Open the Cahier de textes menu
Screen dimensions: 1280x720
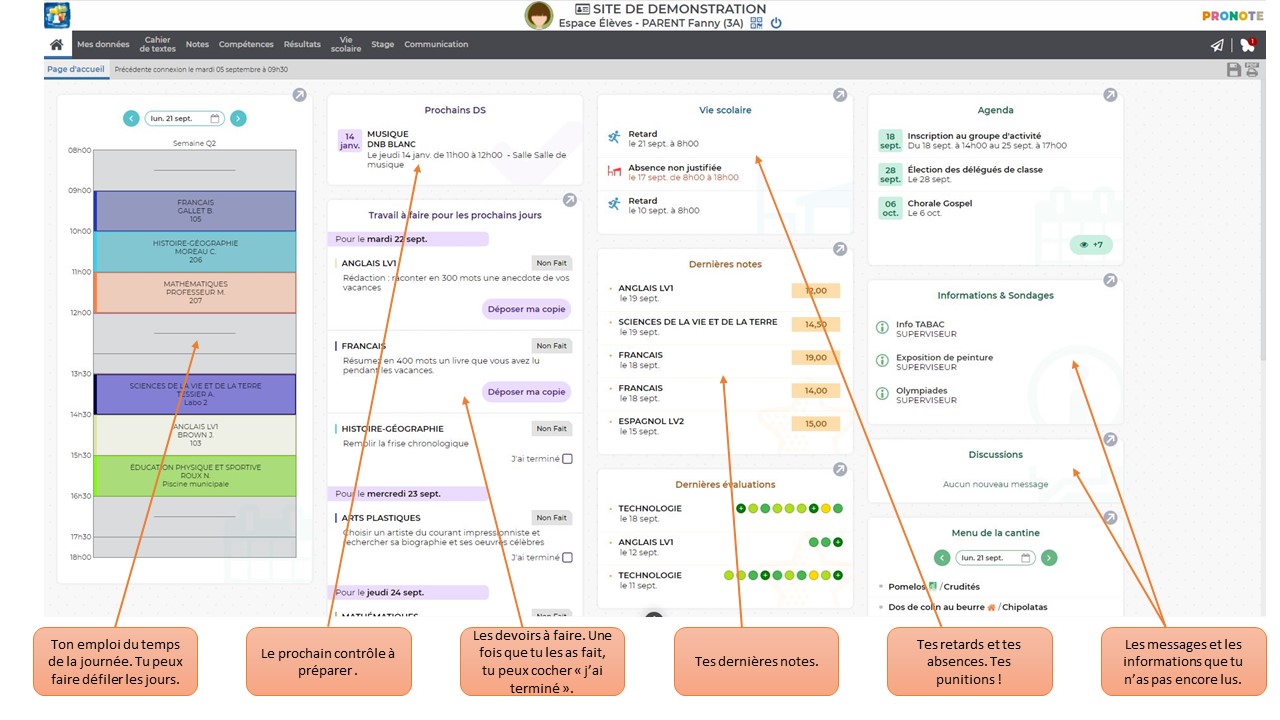[x=157, y=45]
